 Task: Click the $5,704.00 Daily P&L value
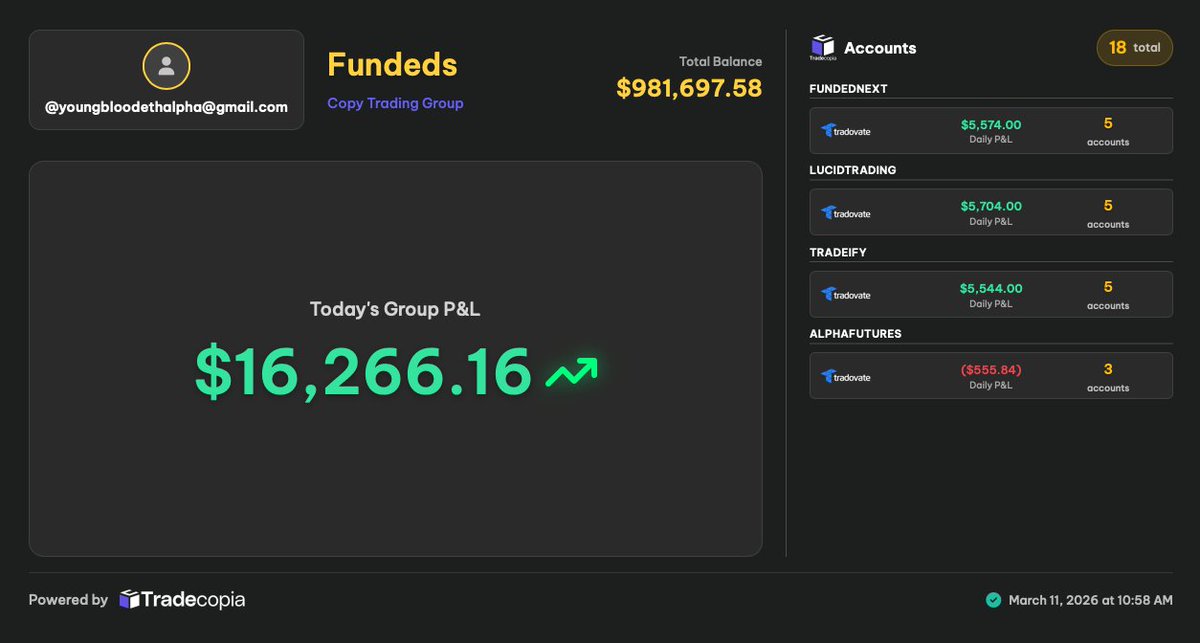coord(991,207)
